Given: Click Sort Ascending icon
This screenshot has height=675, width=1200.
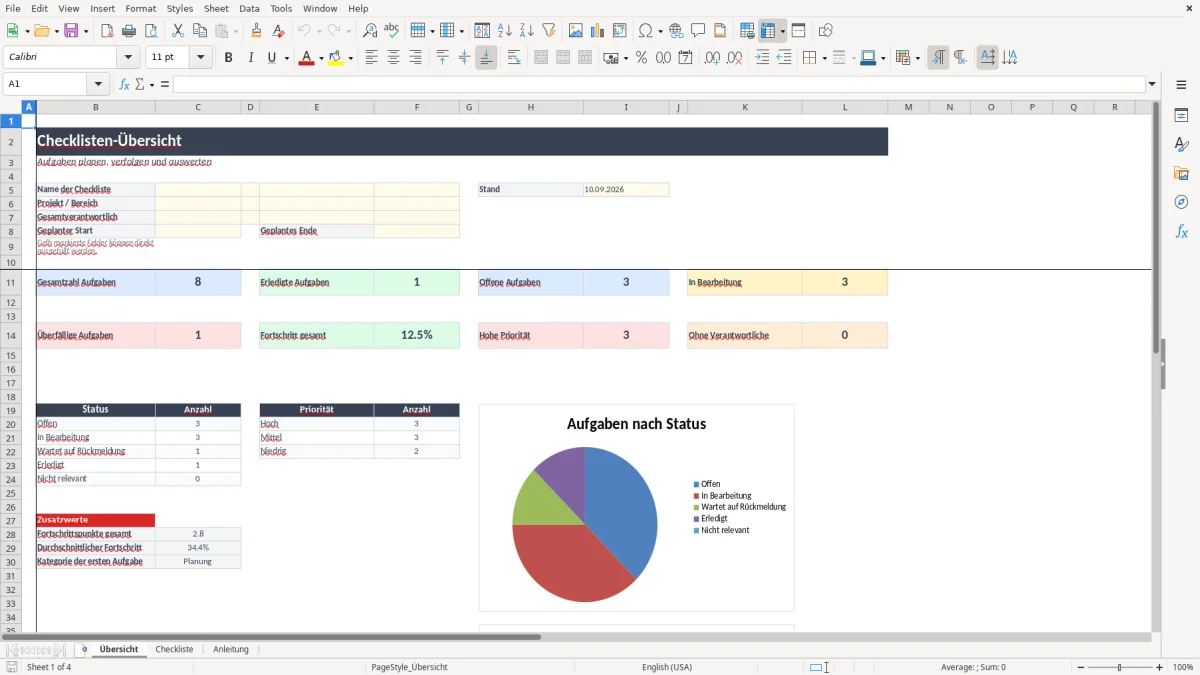Looking at the screenshot, I should (505, 31).
